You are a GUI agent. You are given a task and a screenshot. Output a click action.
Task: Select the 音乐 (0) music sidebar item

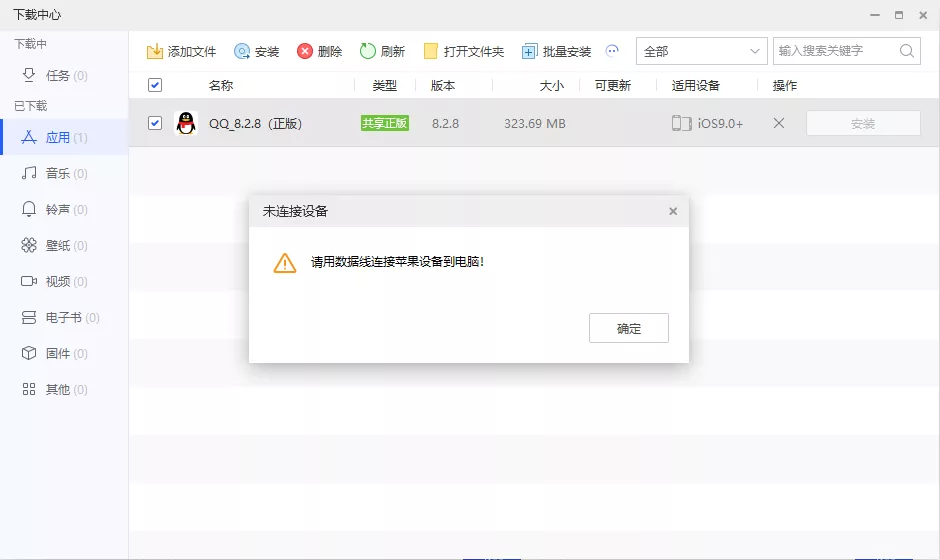click(64, 173)
